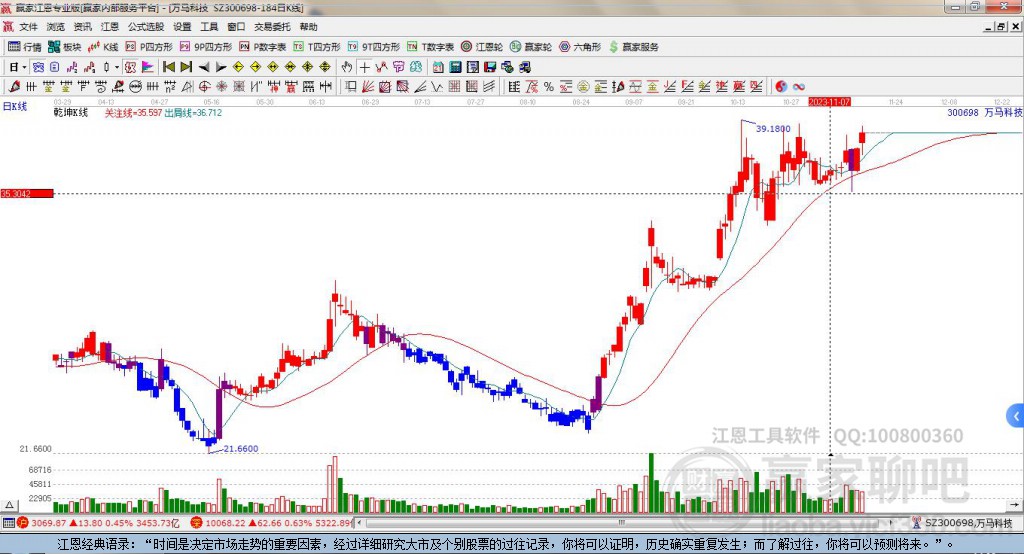
Task: Expand the 日 period dropdown
Action: (x=24, y=67)
